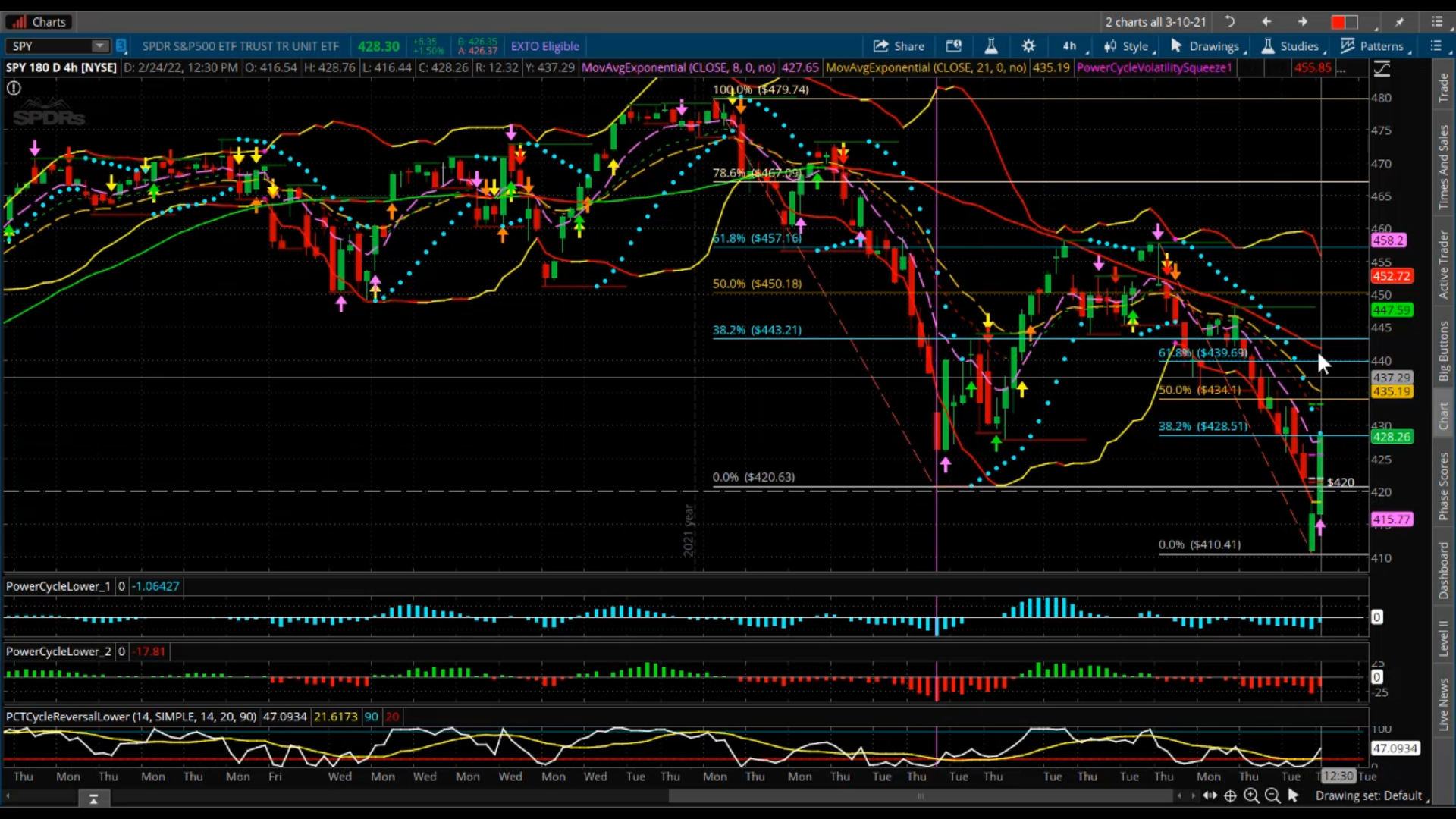The height and width of the screenshot is (819, 1456).
Task: Open the Trade side tab
Action: point(1443,88)
